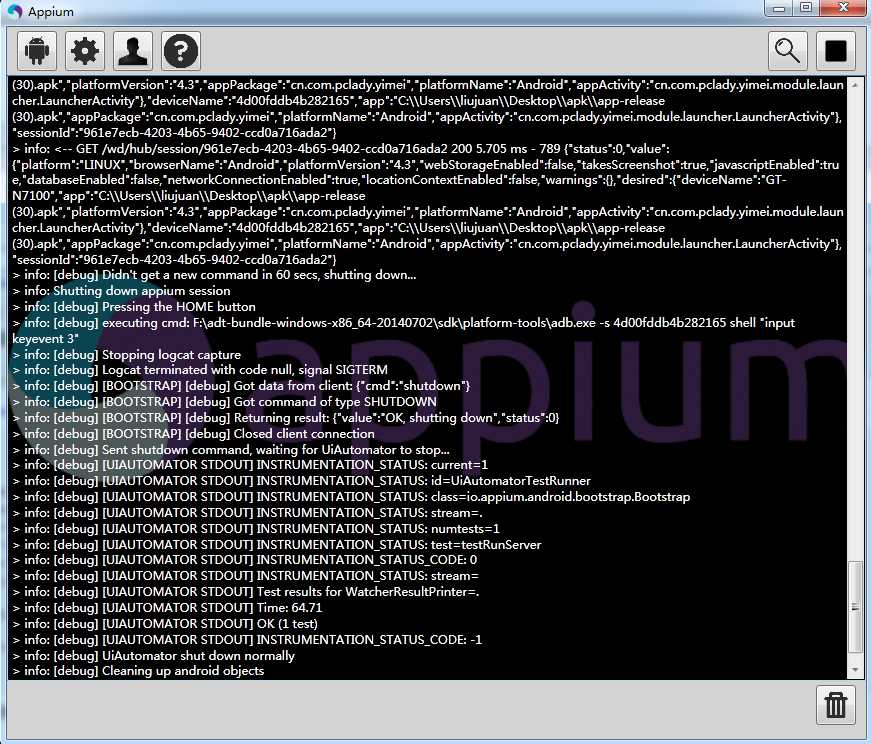The image size is (871, 744).
Task: Open General Settings gear icon
Action: (x=85, y=51)
